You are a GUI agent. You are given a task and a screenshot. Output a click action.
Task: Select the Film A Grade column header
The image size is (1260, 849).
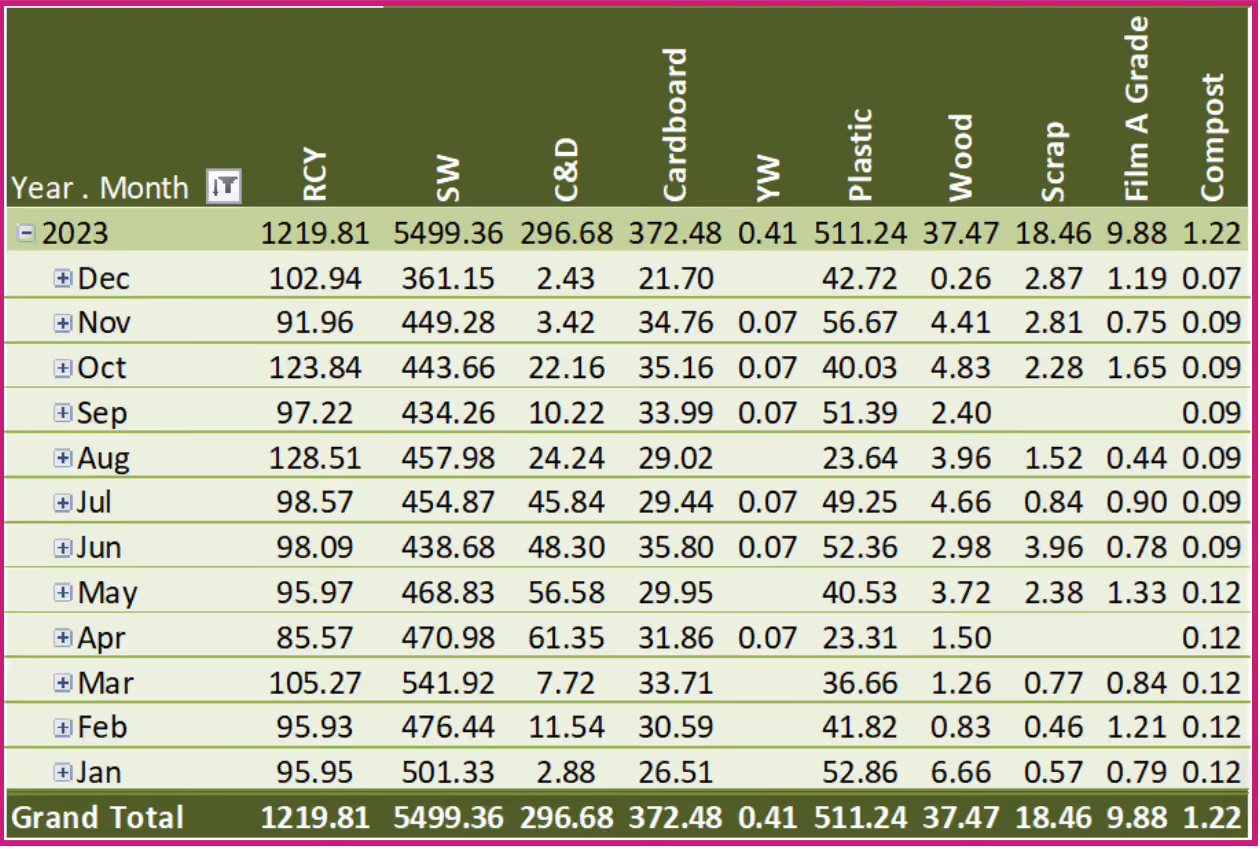coord(1135,110)
